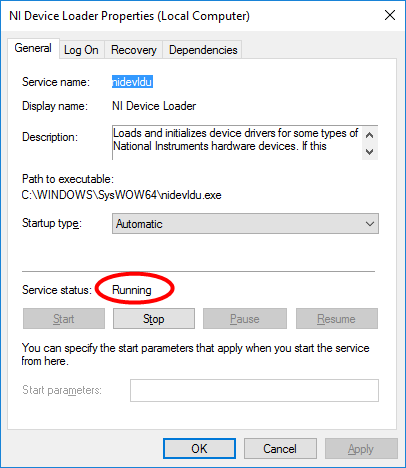Image resolution: width=406 pixels, height=468 pixels.
Task: Click the Start parameters text field
Action: coord(254,390)
